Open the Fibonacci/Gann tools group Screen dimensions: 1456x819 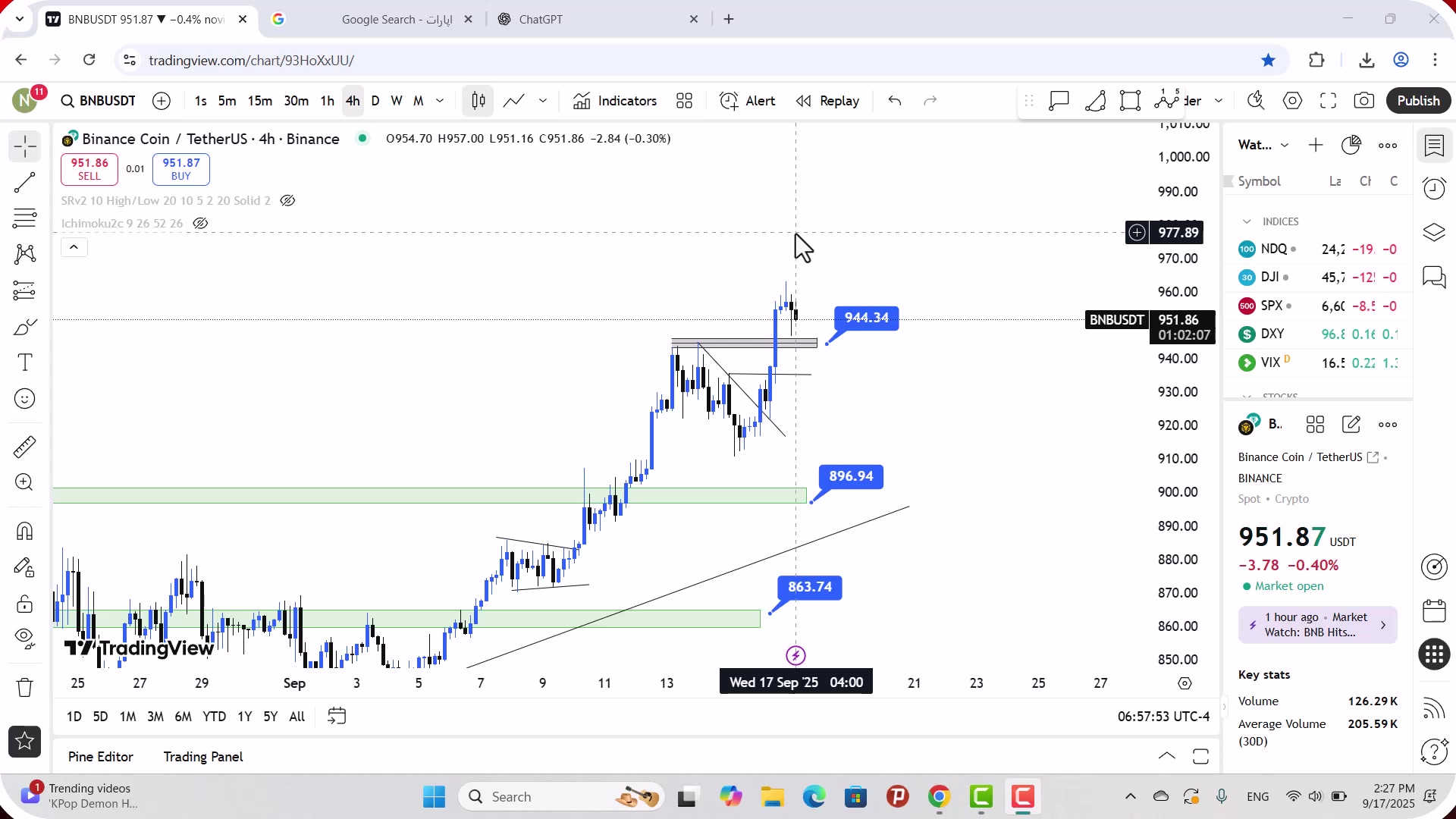tap(25, 218)
